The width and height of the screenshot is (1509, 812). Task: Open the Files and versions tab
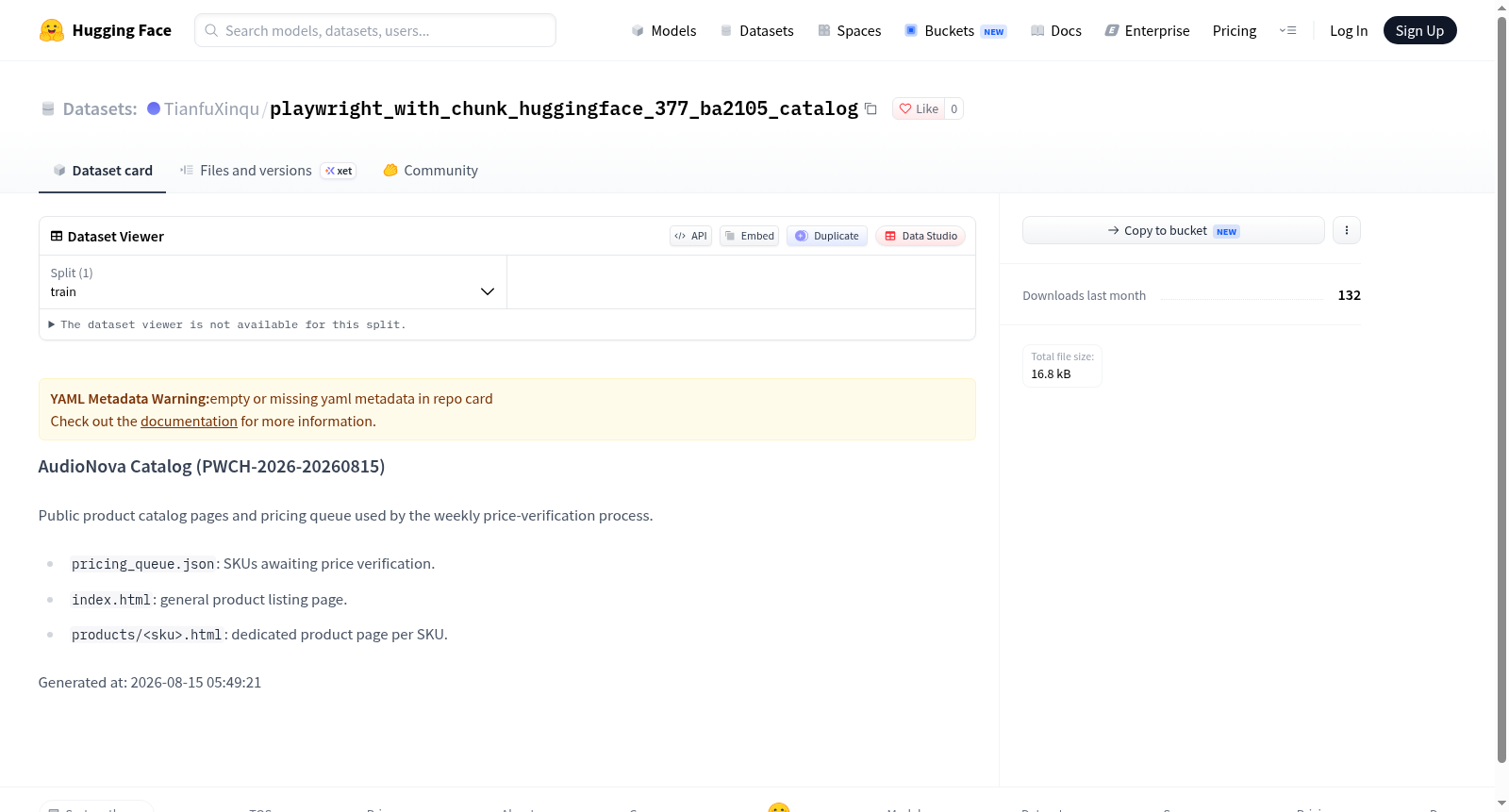click(x=268, y=171)
